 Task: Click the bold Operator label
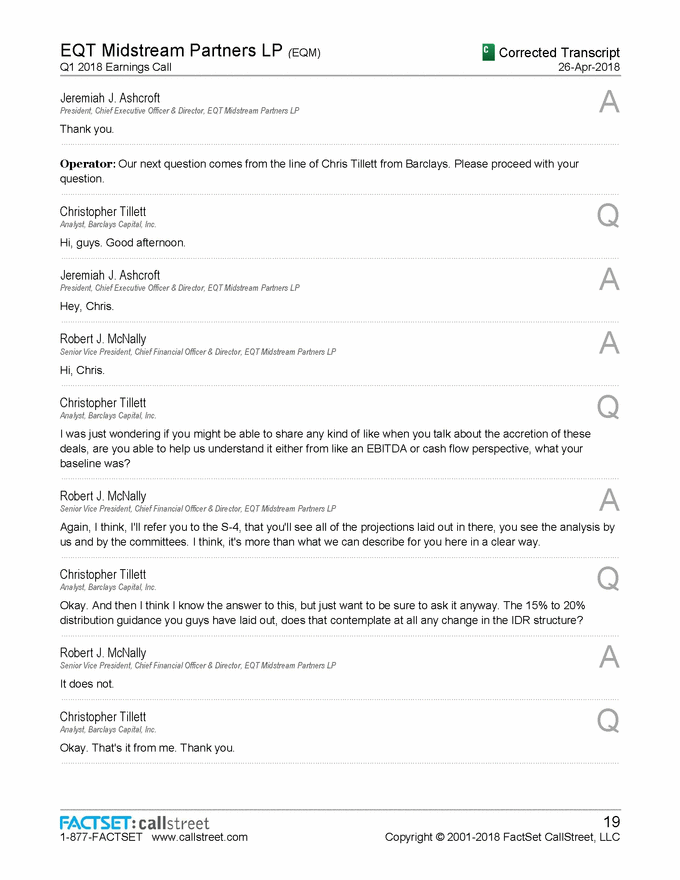coord(87,163)
